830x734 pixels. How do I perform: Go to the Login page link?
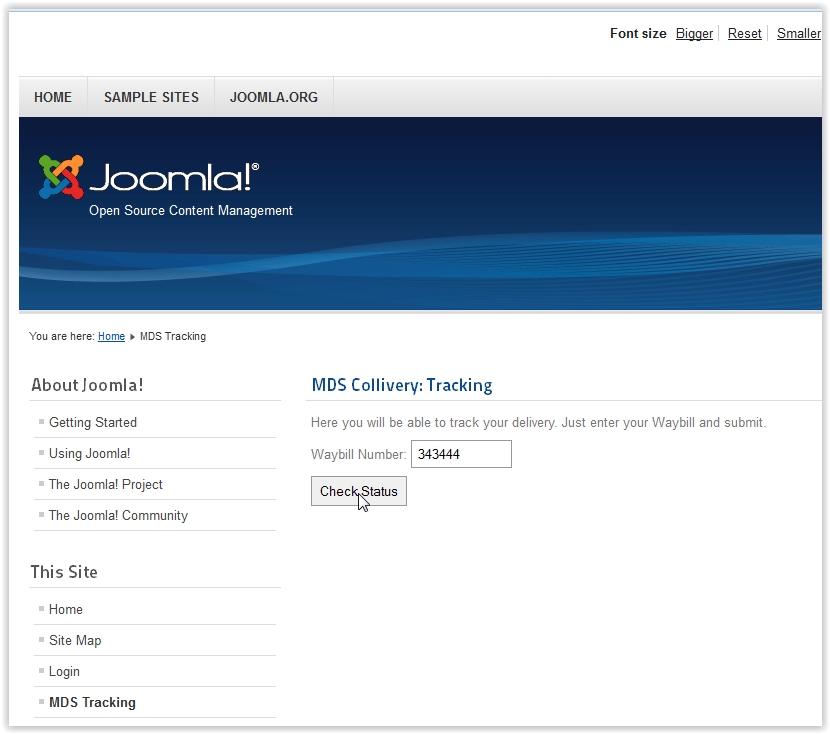tap(64, 671)
